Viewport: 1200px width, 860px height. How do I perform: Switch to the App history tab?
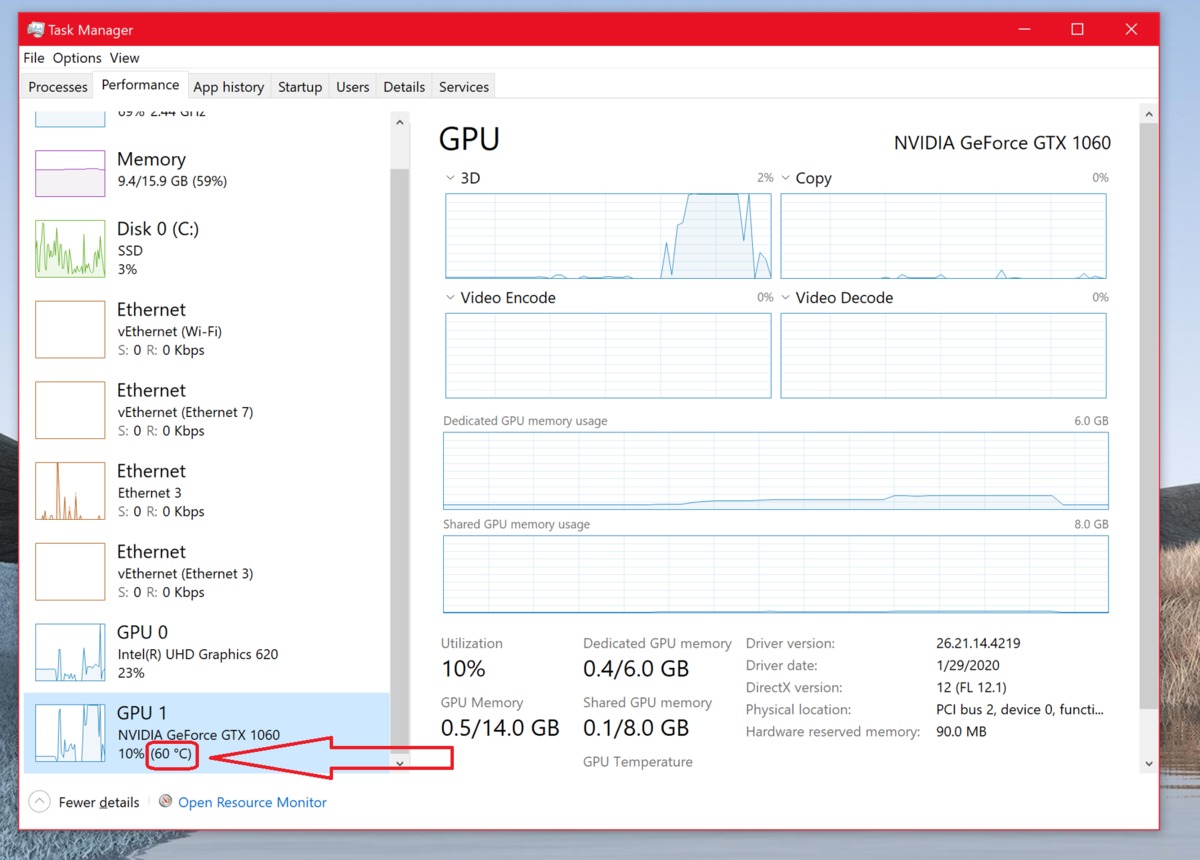(229, 87)
